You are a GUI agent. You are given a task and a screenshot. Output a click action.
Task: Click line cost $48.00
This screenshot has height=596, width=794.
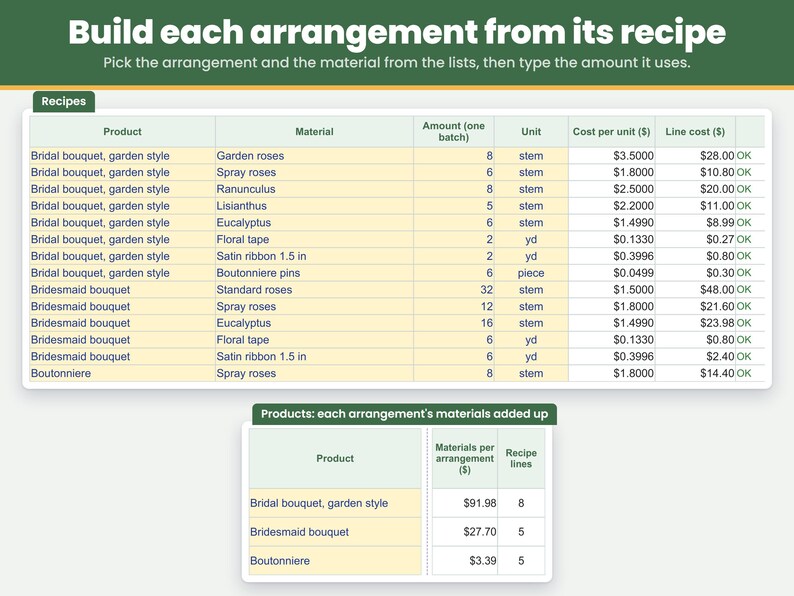(695, 290)
